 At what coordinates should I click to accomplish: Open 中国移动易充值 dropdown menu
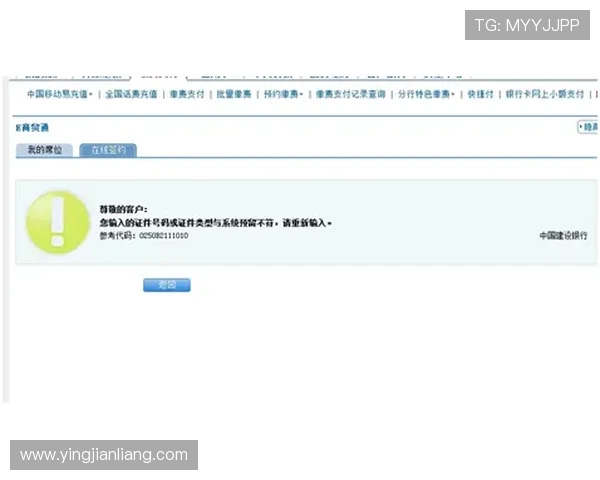(60, 94)
